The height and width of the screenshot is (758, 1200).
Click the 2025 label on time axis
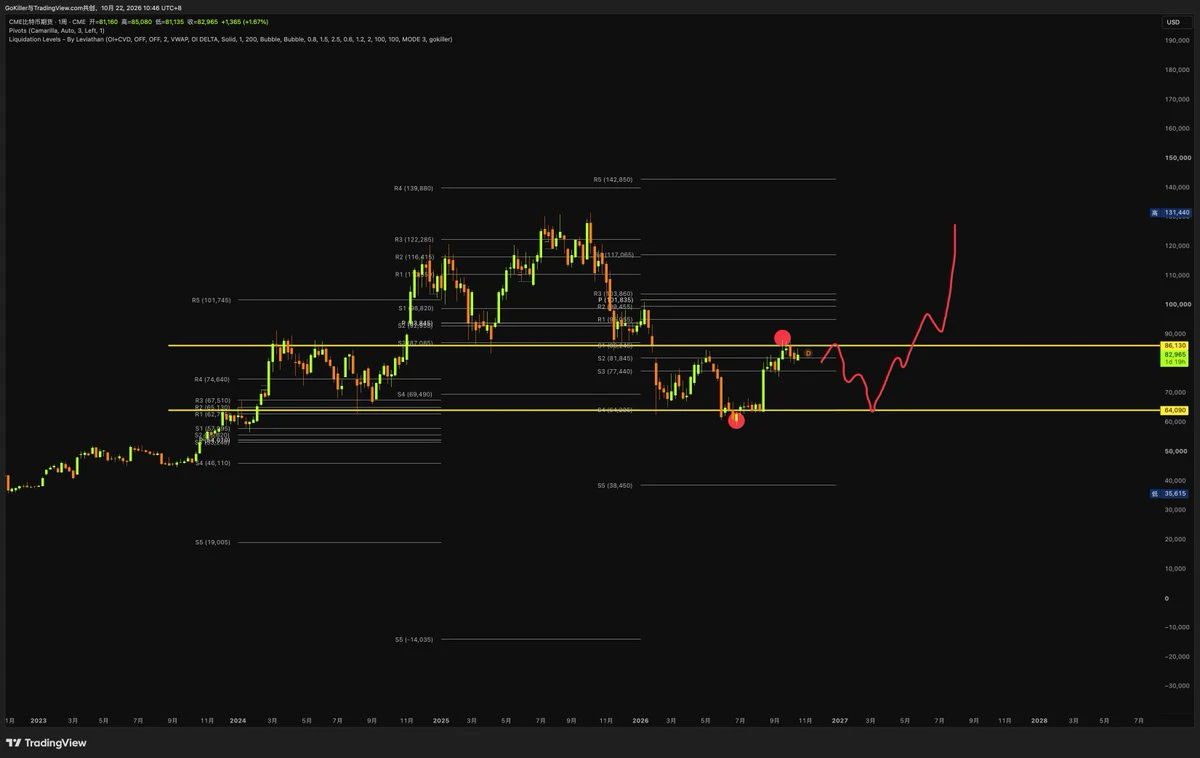[x=441, y=720]
